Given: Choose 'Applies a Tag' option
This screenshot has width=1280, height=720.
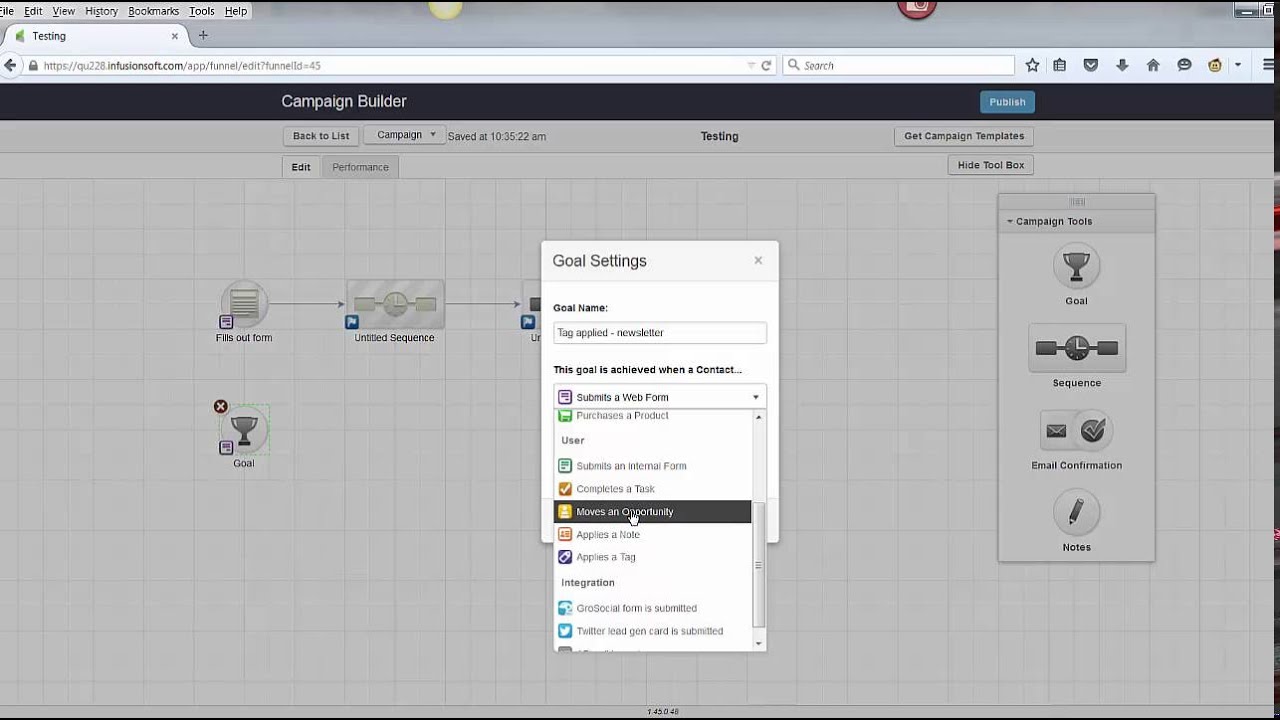Looking at the screenshot, I should 653,557.
